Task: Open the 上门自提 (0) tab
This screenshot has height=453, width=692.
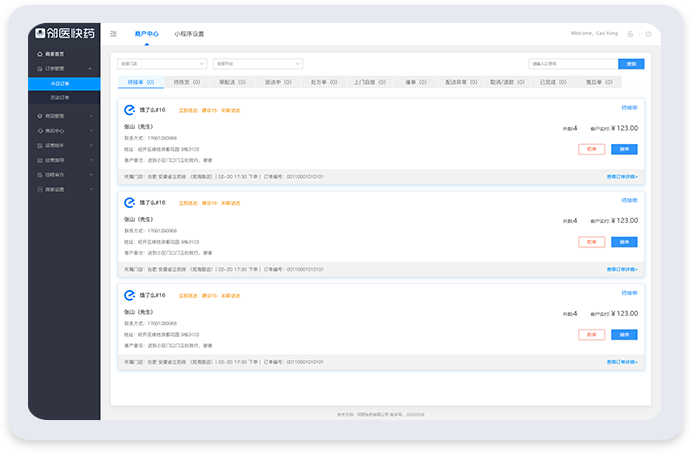Action: [x=370, y=82]
